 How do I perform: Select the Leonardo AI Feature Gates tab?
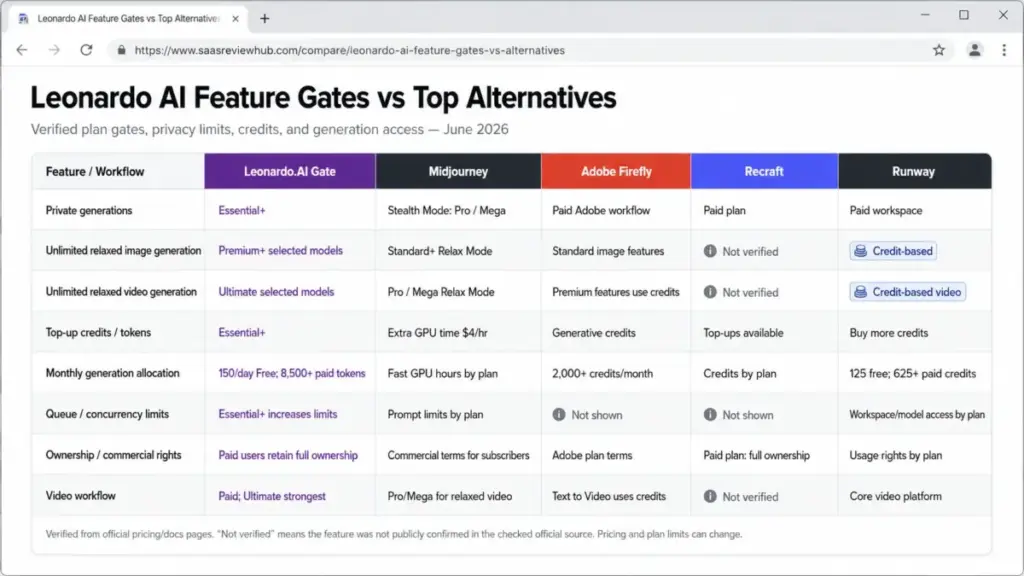[128, 19]
